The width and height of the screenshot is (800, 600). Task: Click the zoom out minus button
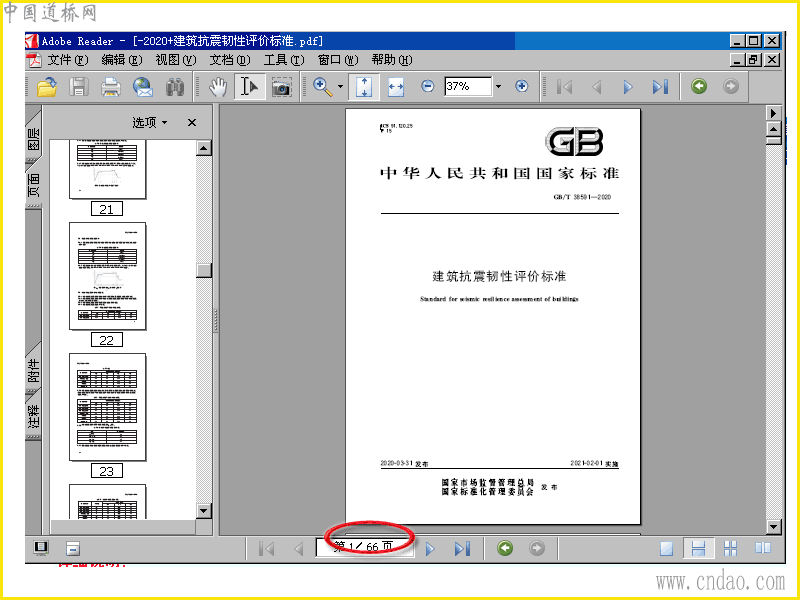428,86
